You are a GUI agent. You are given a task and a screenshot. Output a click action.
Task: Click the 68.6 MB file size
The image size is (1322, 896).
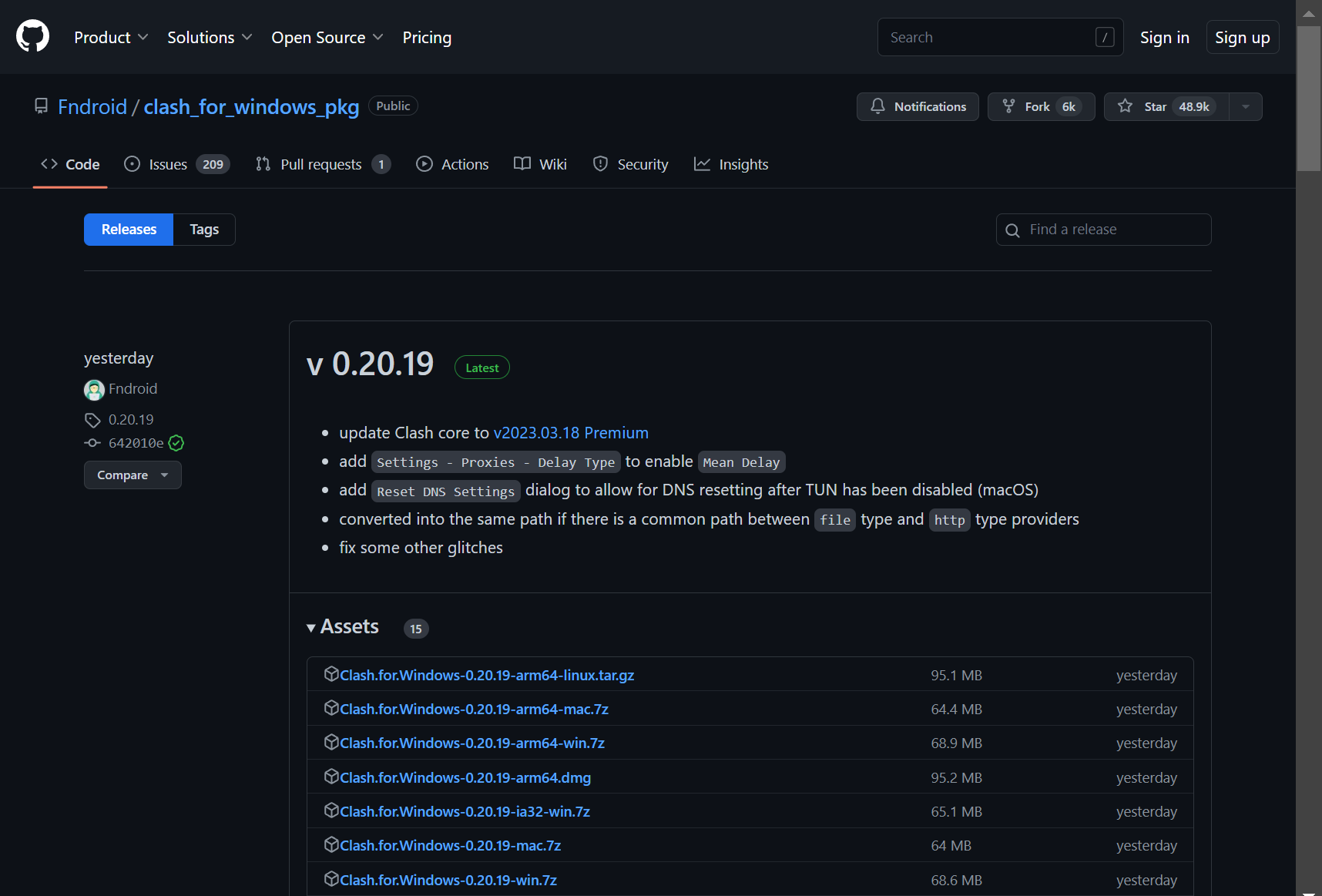point(956,880)
